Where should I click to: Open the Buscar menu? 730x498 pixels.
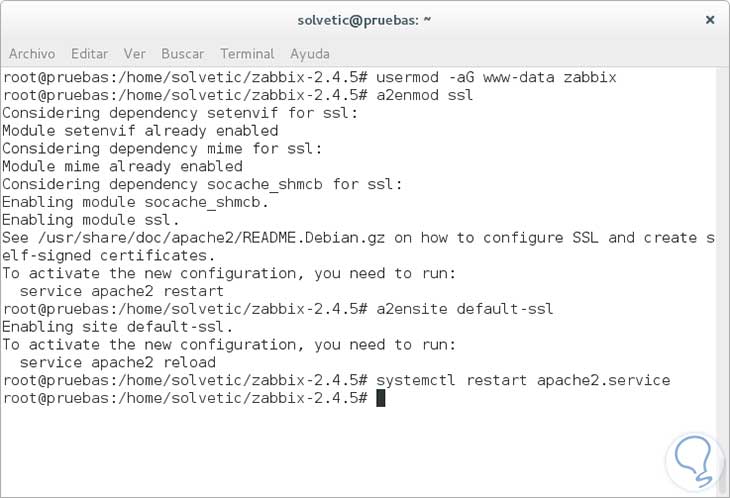182,53
